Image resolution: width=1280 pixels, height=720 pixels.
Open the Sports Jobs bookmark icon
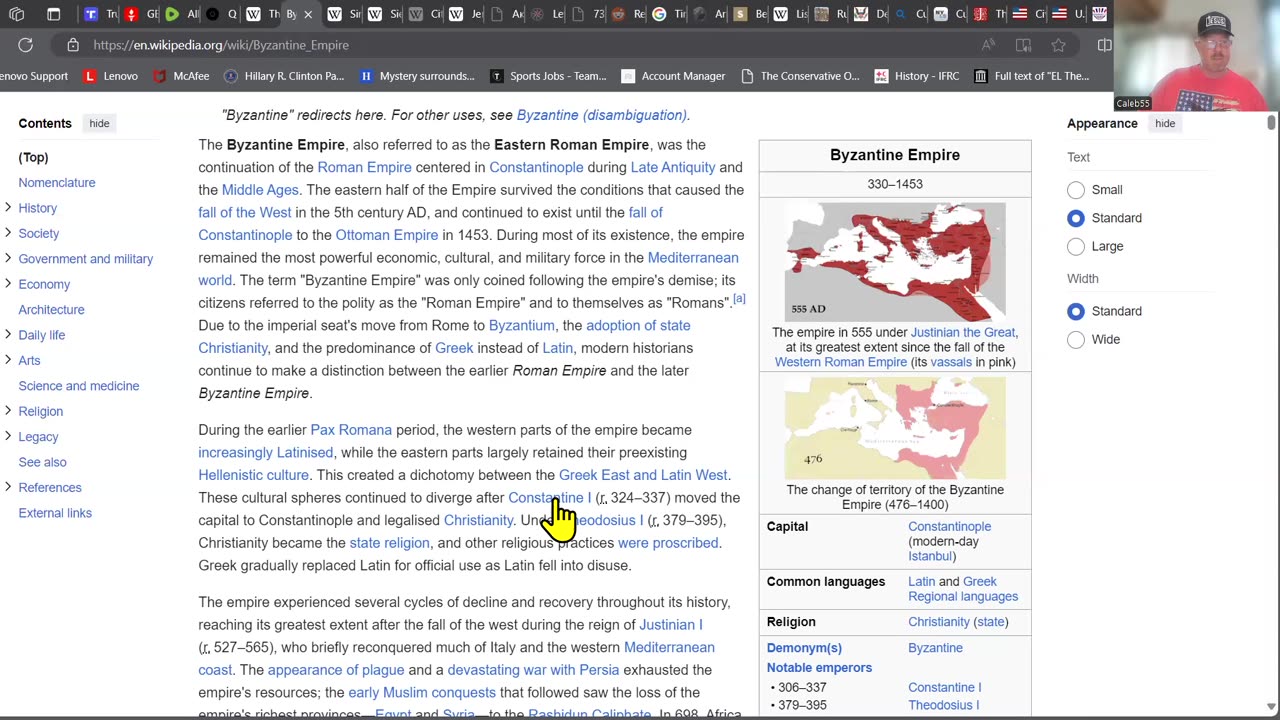tap(496, 76)
